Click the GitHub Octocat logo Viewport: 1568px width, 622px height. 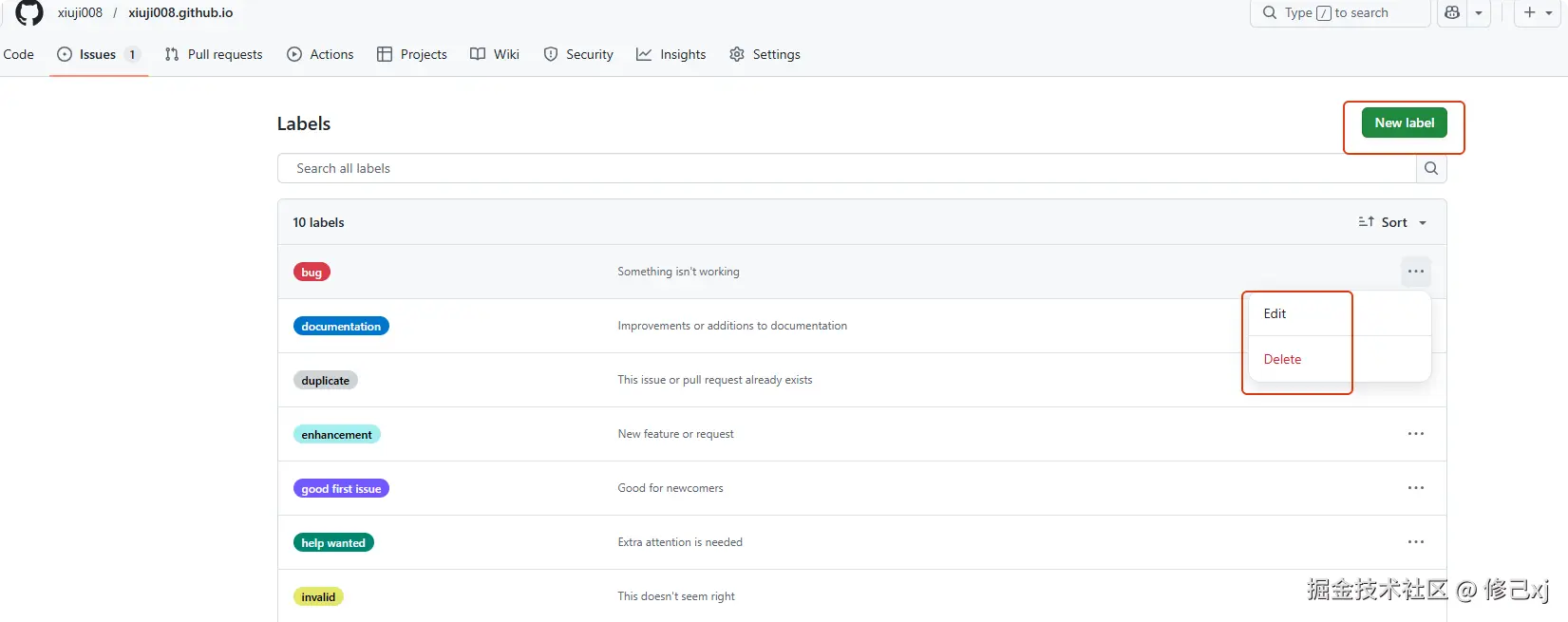click(29, 12)
